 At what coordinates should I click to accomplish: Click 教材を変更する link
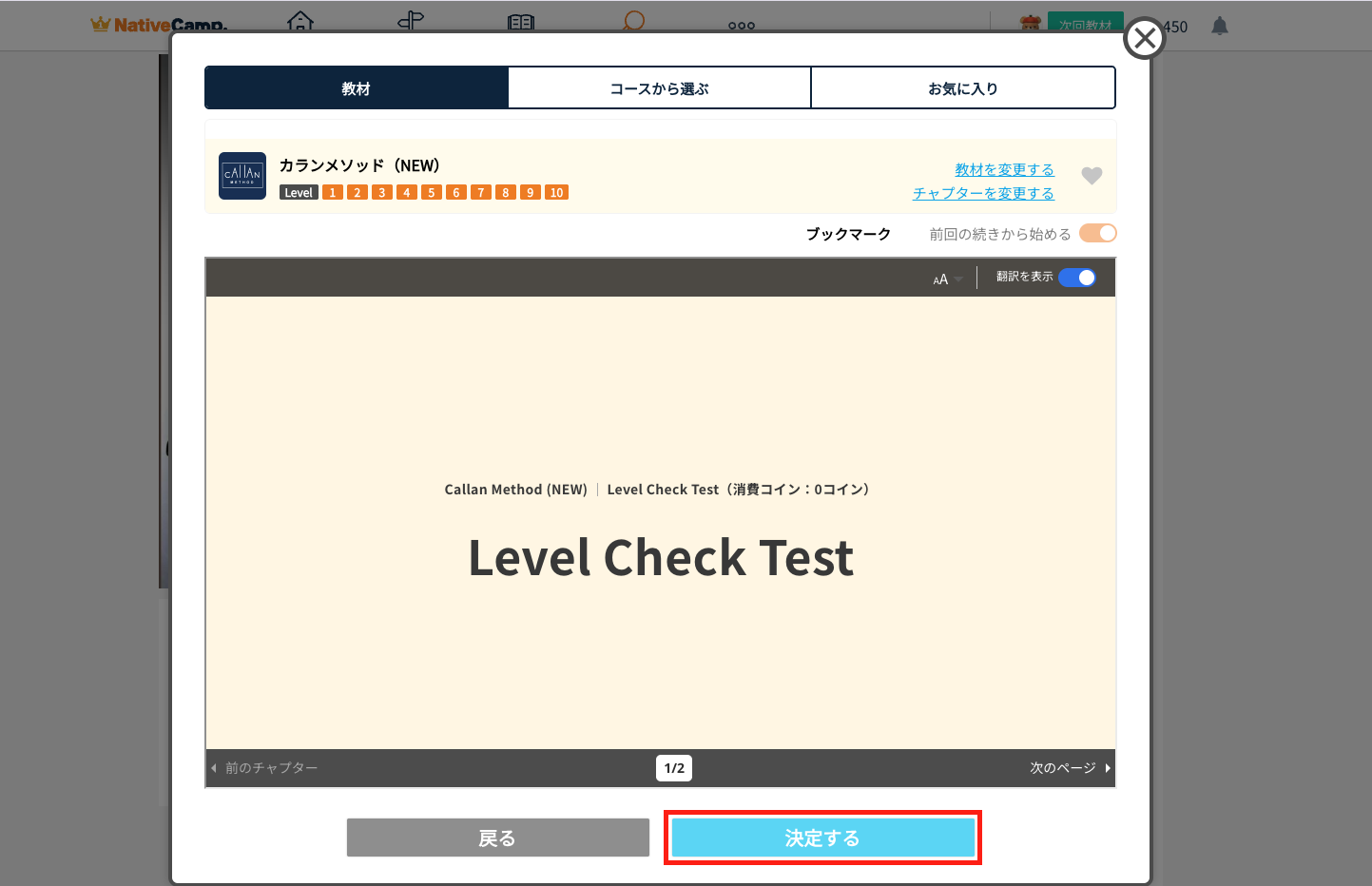click(1004, 169)
